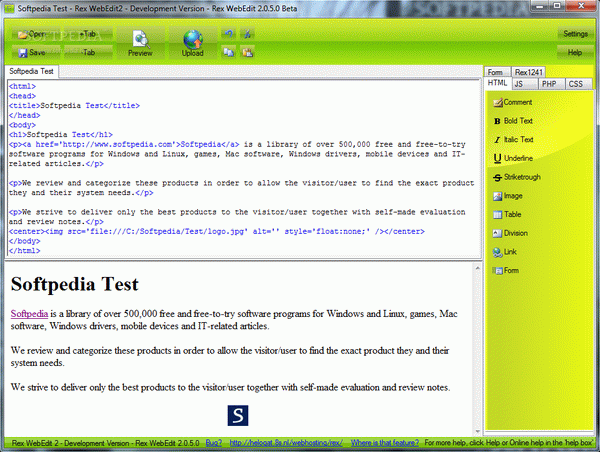Undo the last edit

(228, 34)
